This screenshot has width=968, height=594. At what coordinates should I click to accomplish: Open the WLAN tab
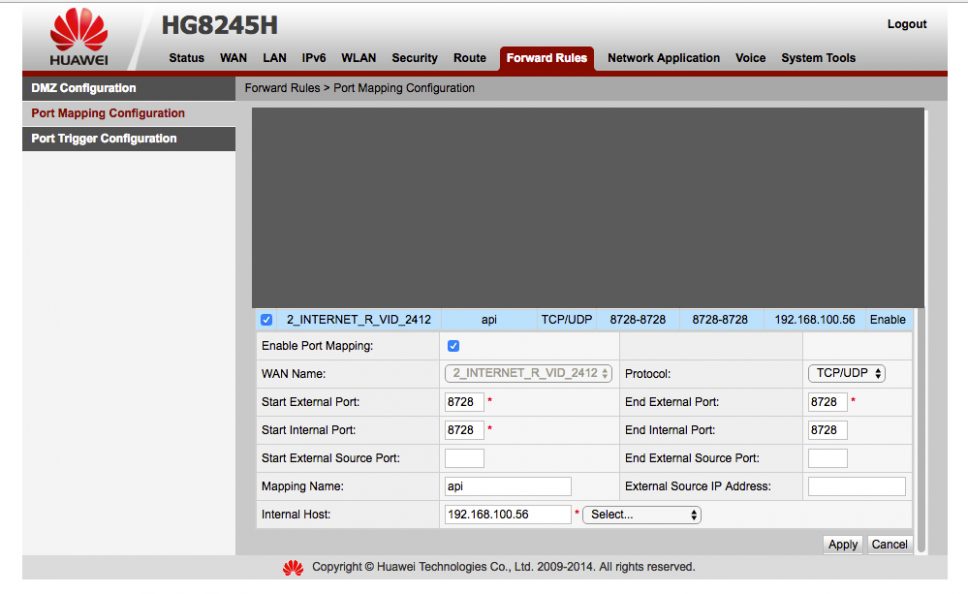click(358, 58)
